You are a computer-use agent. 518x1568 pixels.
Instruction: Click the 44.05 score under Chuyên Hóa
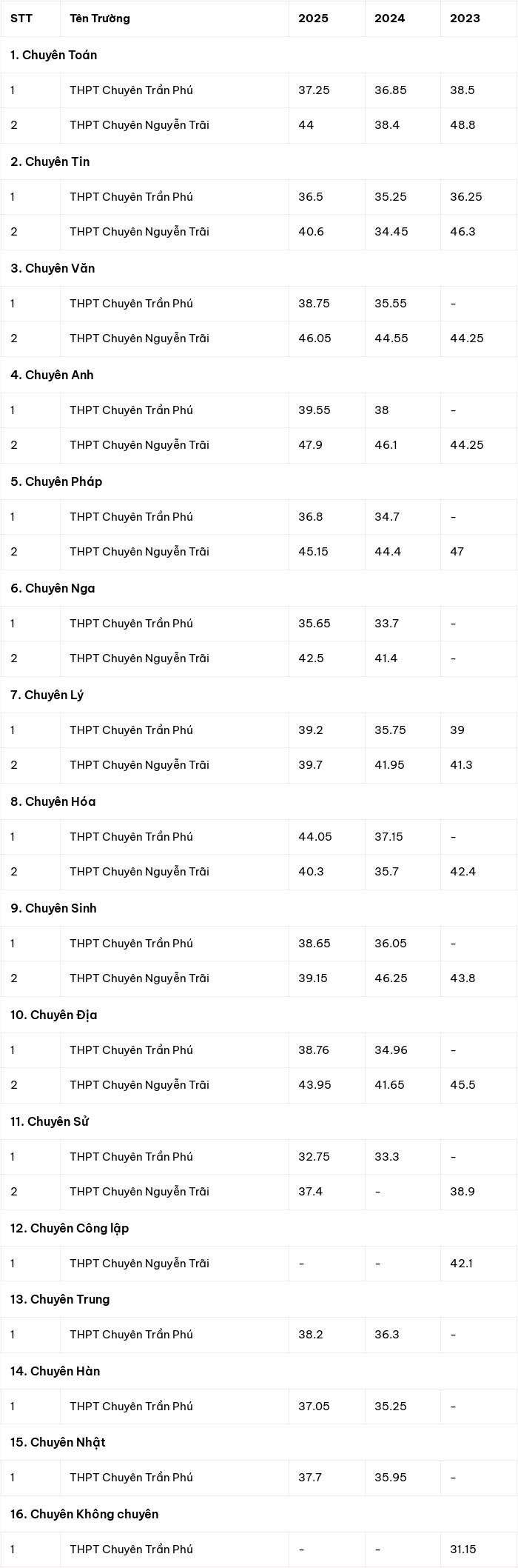[x=315, y=836]
